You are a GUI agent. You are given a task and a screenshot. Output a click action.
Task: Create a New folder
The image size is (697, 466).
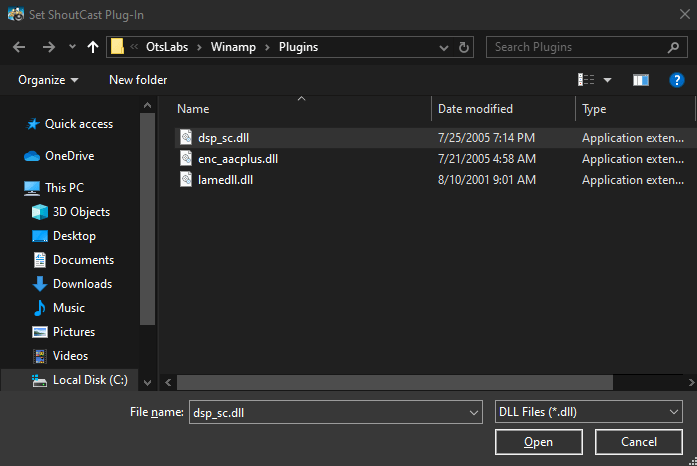tap(138, 80)
